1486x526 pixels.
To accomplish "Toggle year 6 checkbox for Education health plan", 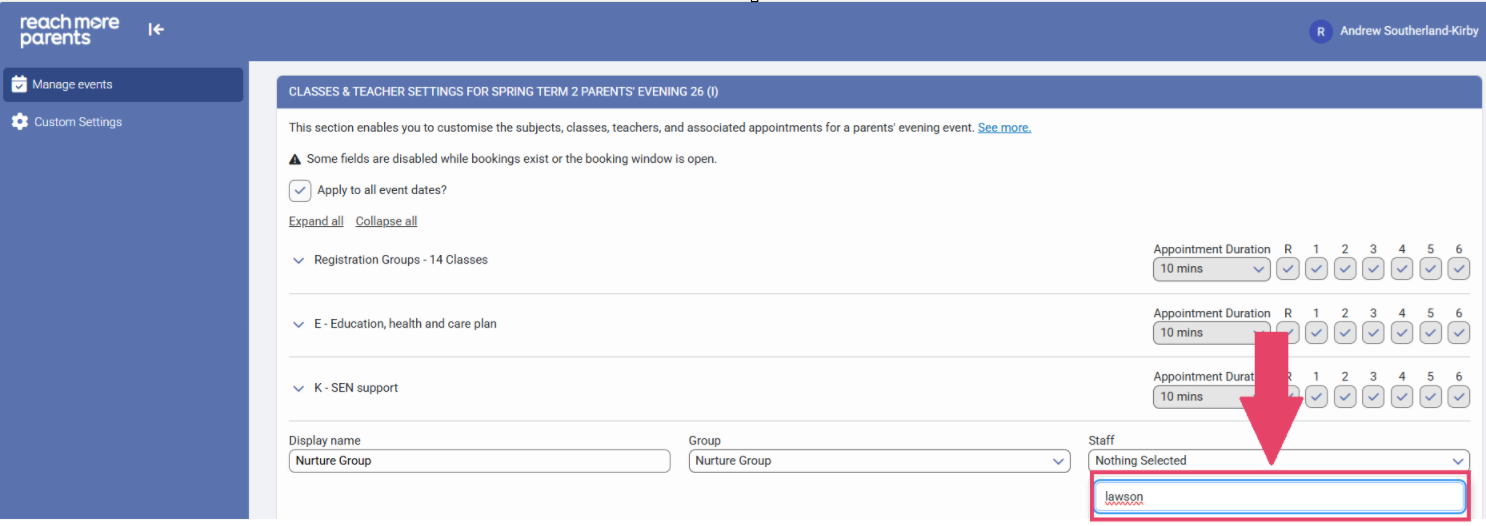I will (1459, 332).
